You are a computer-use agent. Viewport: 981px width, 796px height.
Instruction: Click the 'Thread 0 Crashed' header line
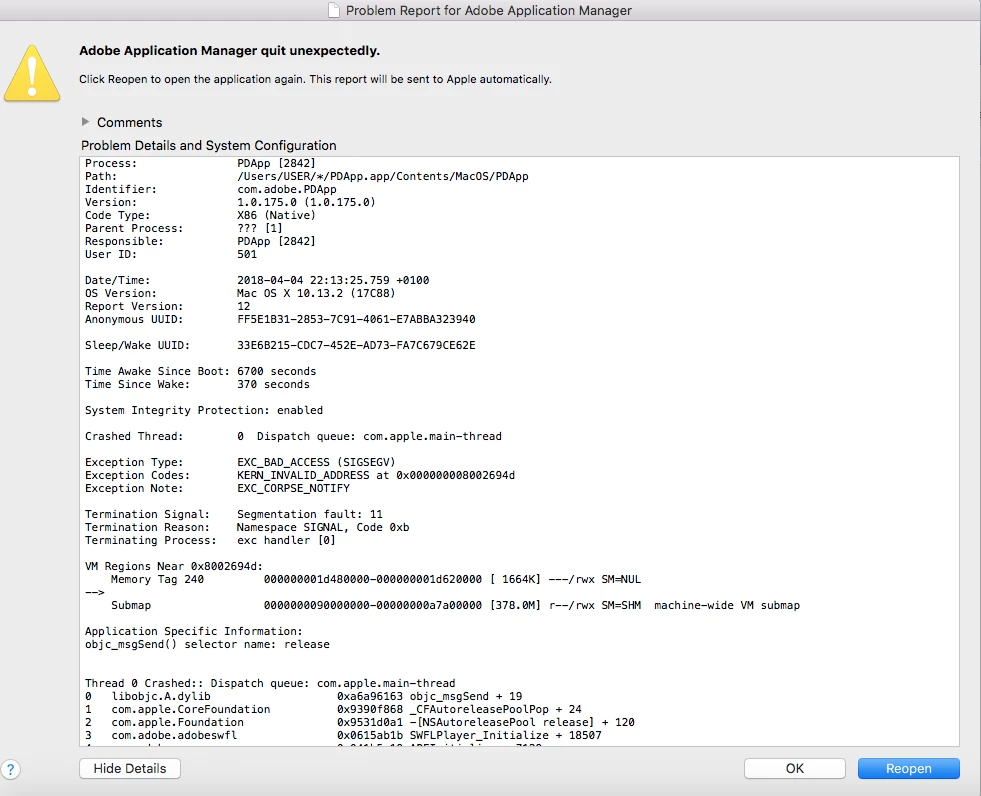270,683
